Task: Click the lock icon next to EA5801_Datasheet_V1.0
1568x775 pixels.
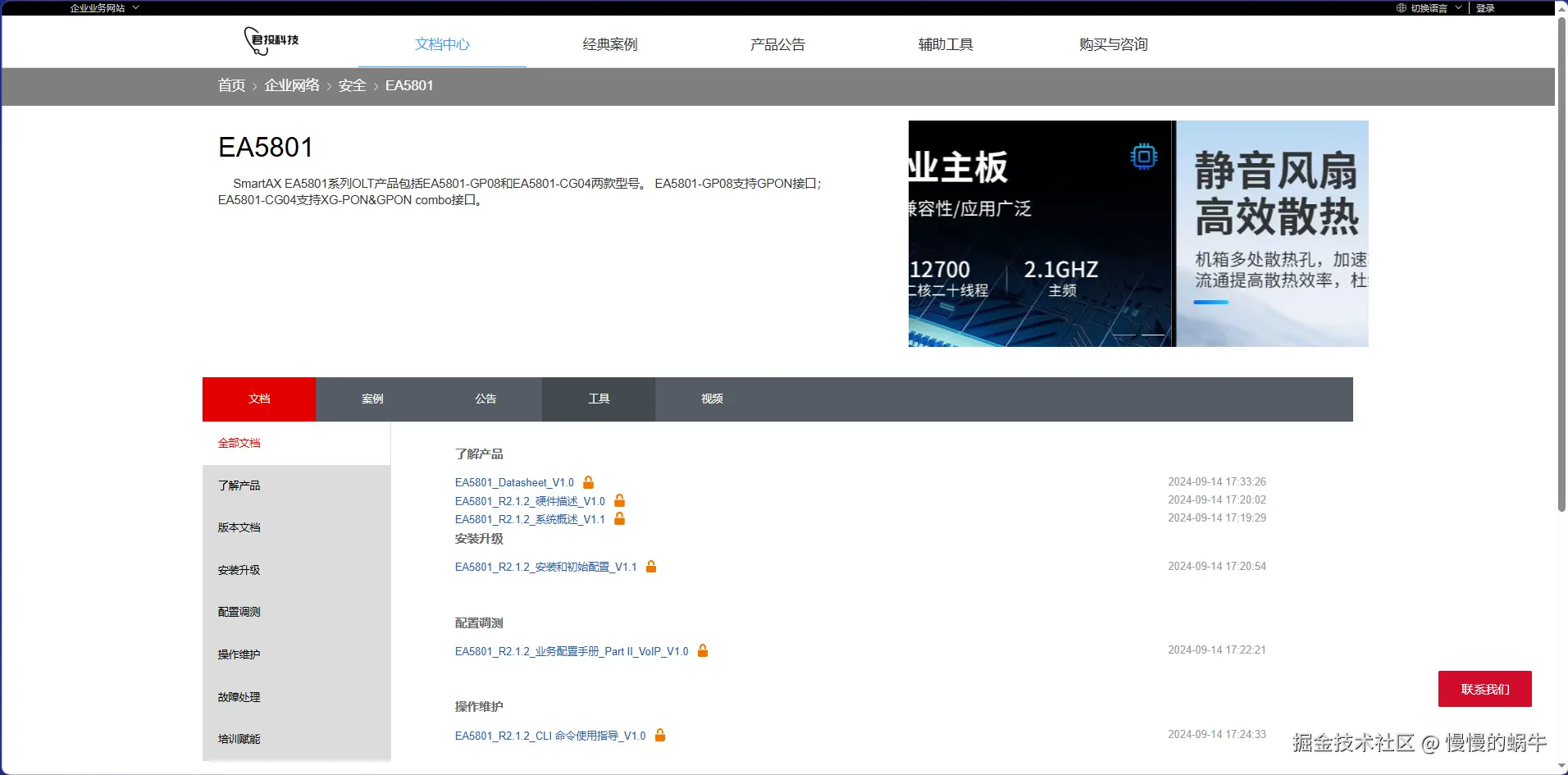Action: (x=588, y=482)
